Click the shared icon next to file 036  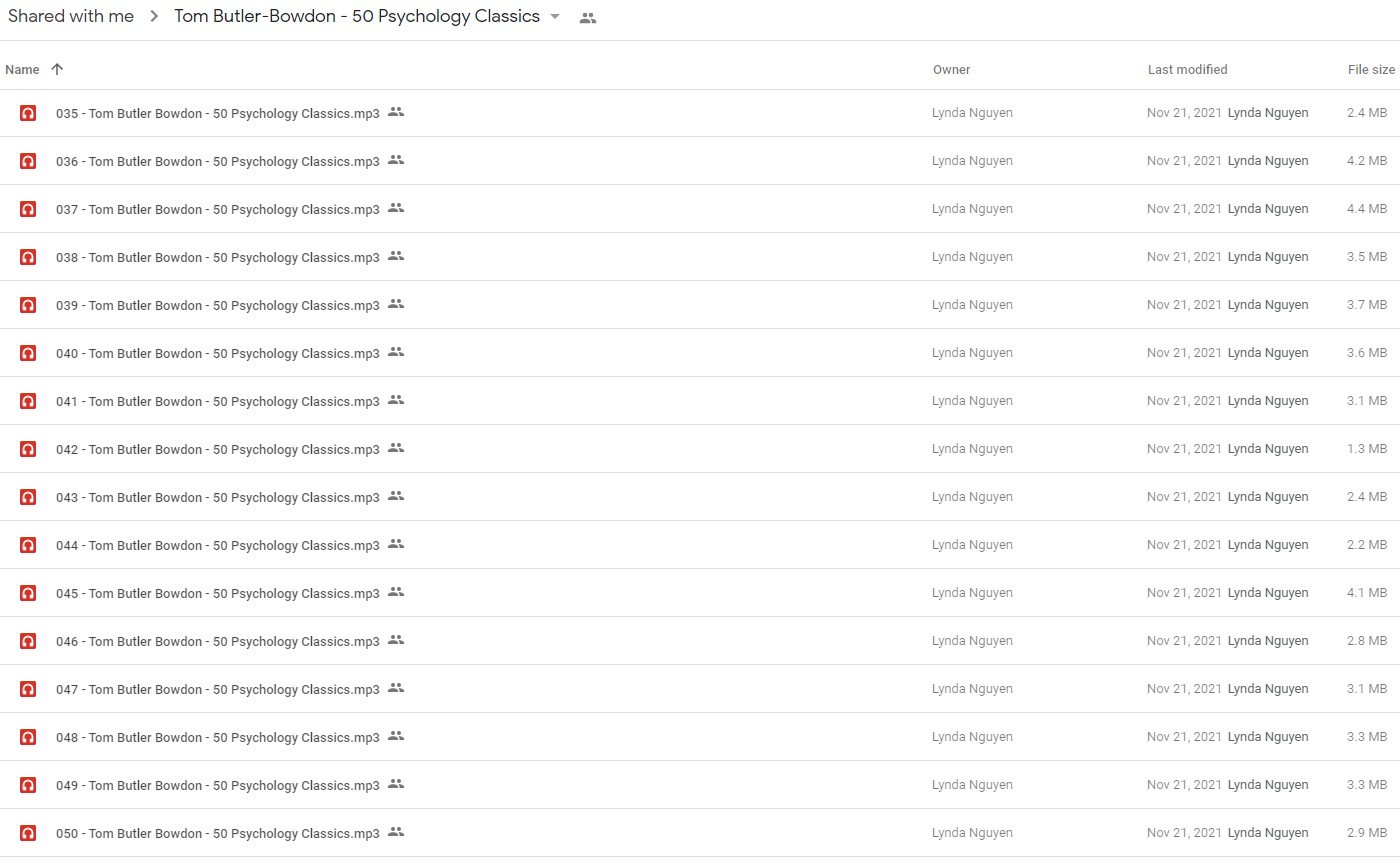396,160
